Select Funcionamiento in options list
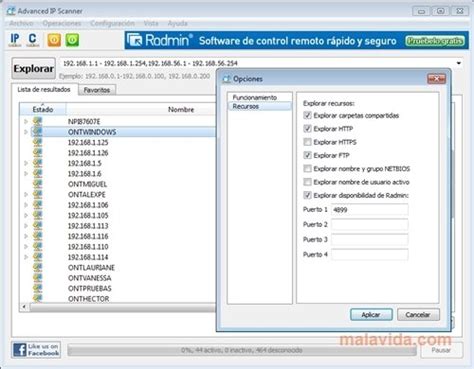 255,97
